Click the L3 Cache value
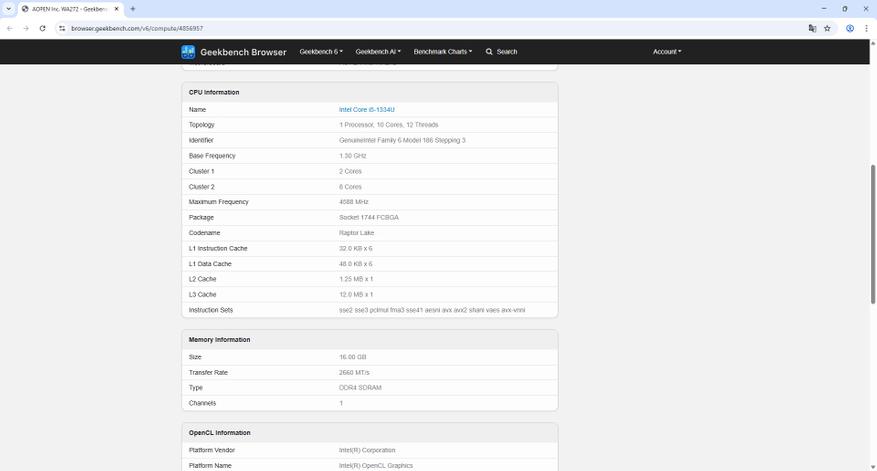 point(356,295)
